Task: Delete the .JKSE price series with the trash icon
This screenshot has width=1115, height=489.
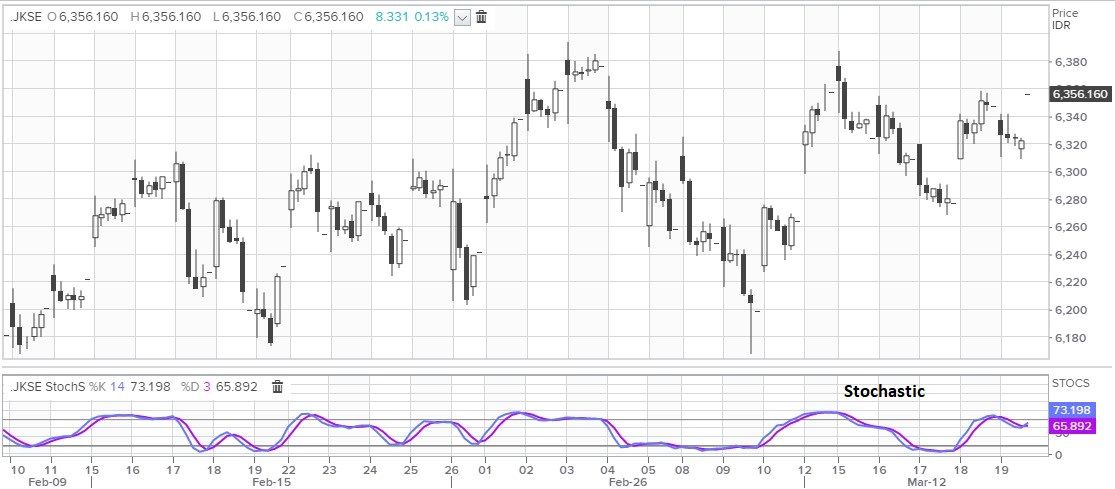Action: click(x=481, y=17)
